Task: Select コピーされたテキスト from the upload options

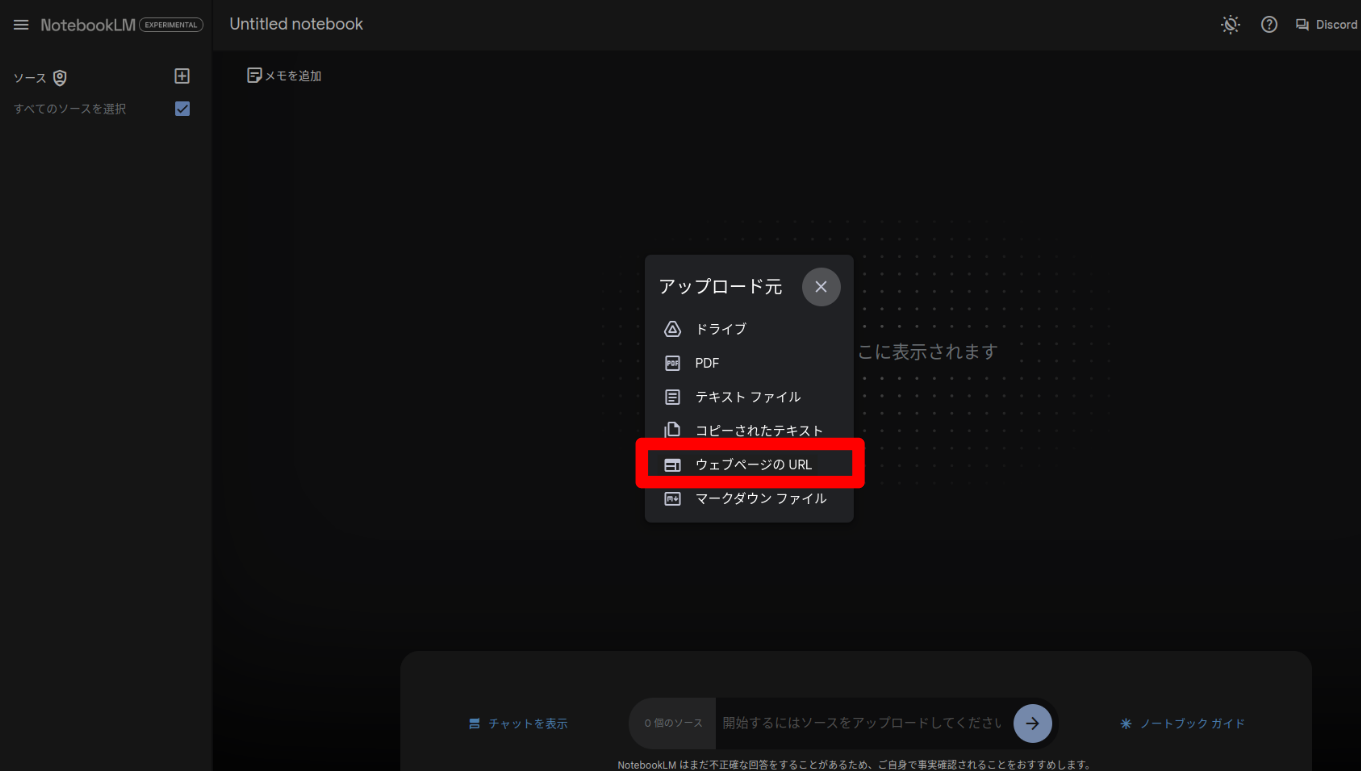Action: (x=759, y=429)
